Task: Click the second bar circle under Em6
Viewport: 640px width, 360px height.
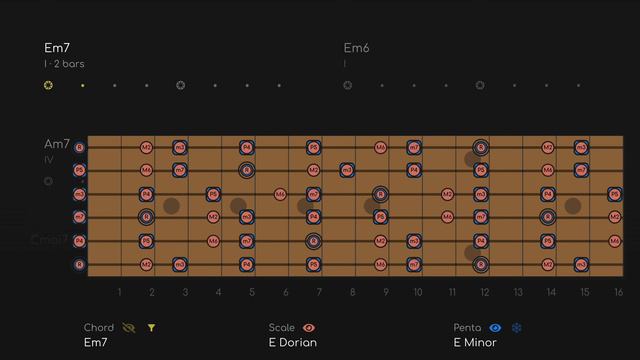Action: pyautogui.click(x=480, y=85)
